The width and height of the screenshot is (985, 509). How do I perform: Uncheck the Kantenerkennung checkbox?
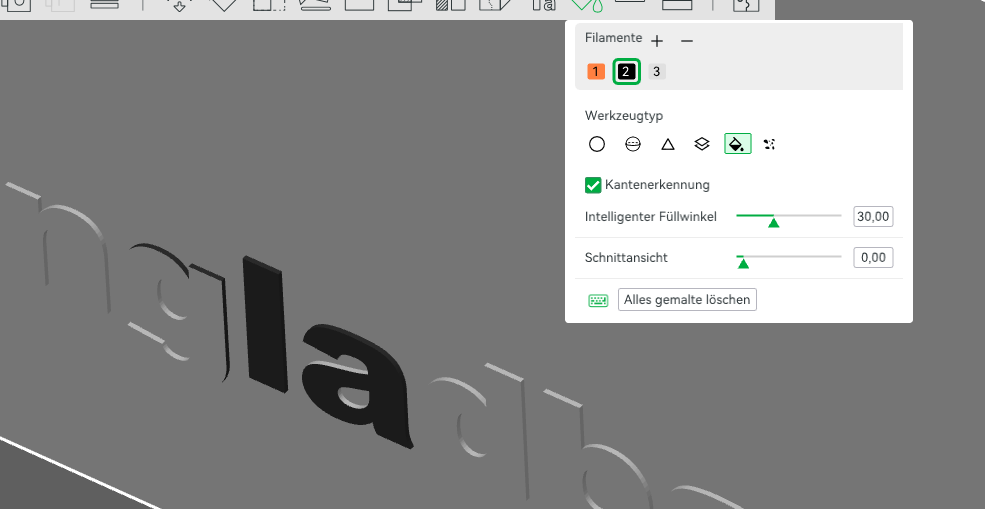point(593,185)
